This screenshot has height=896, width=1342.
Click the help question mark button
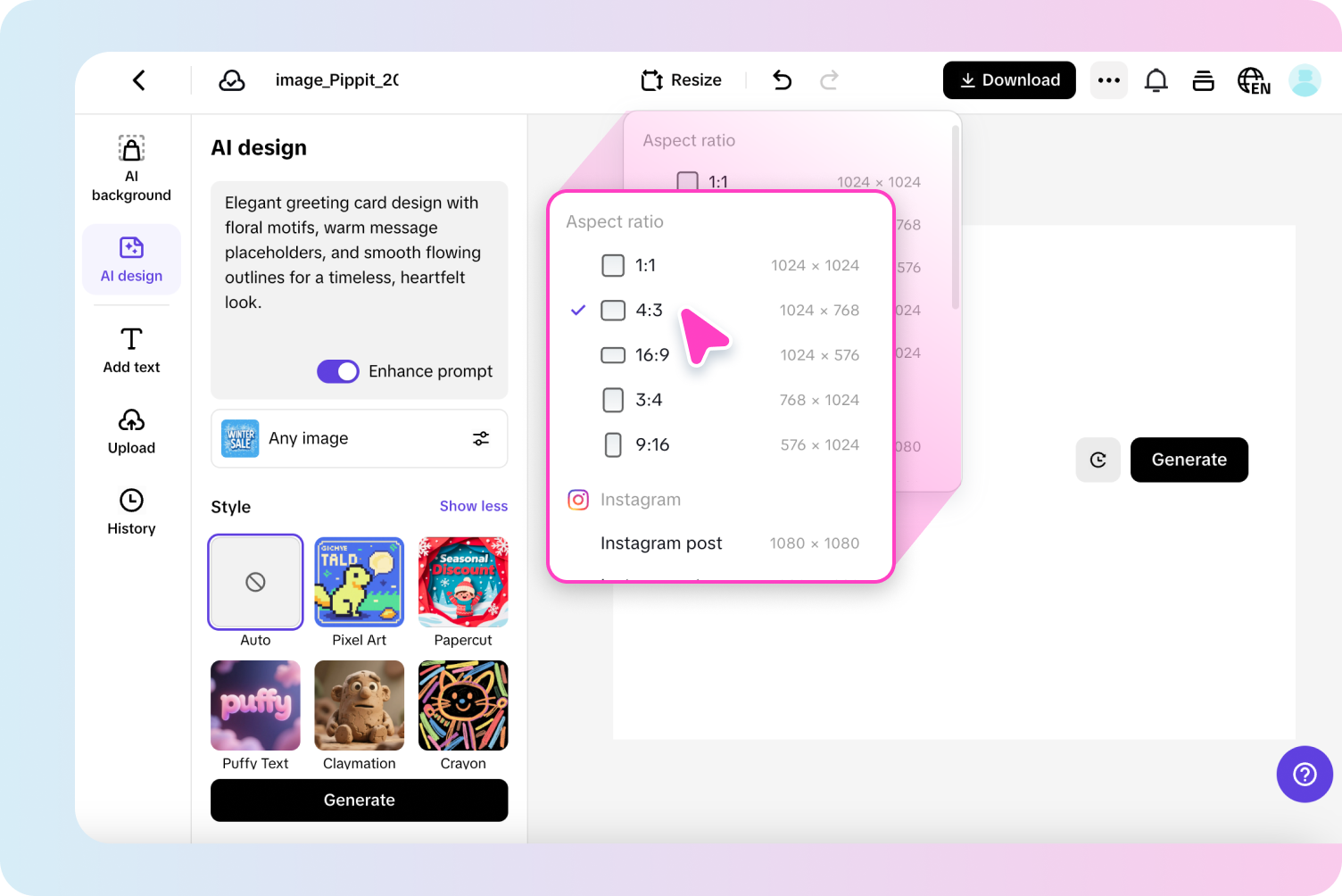pos(1305,774)
